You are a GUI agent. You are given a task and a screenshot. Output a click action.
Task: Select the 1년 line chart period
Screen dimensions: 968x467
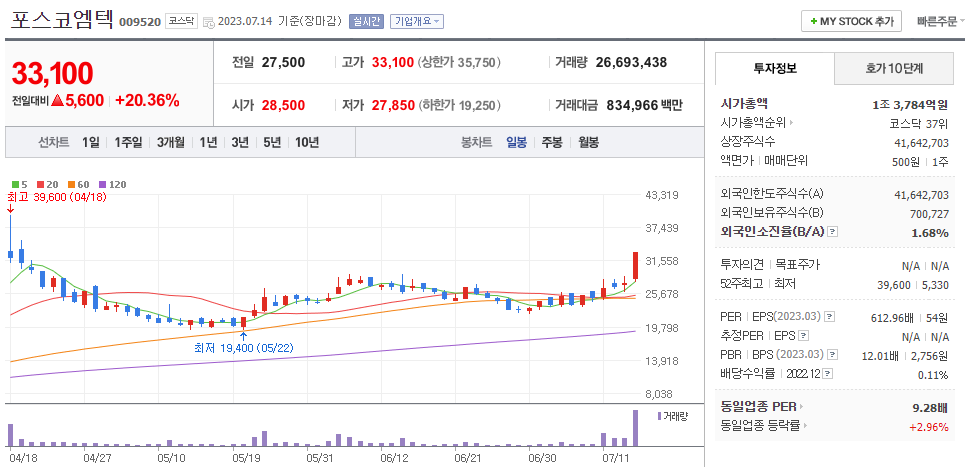click(x=208, y=143)
